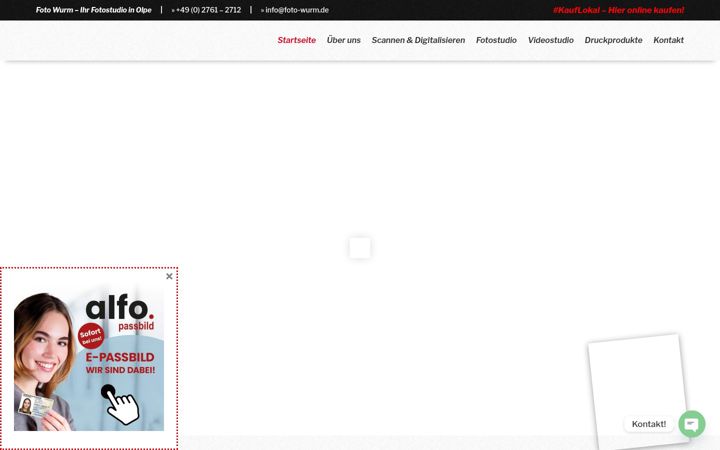Click the #KaufLokal online kaufen link

pyautogui.click(x=618, y=10)
